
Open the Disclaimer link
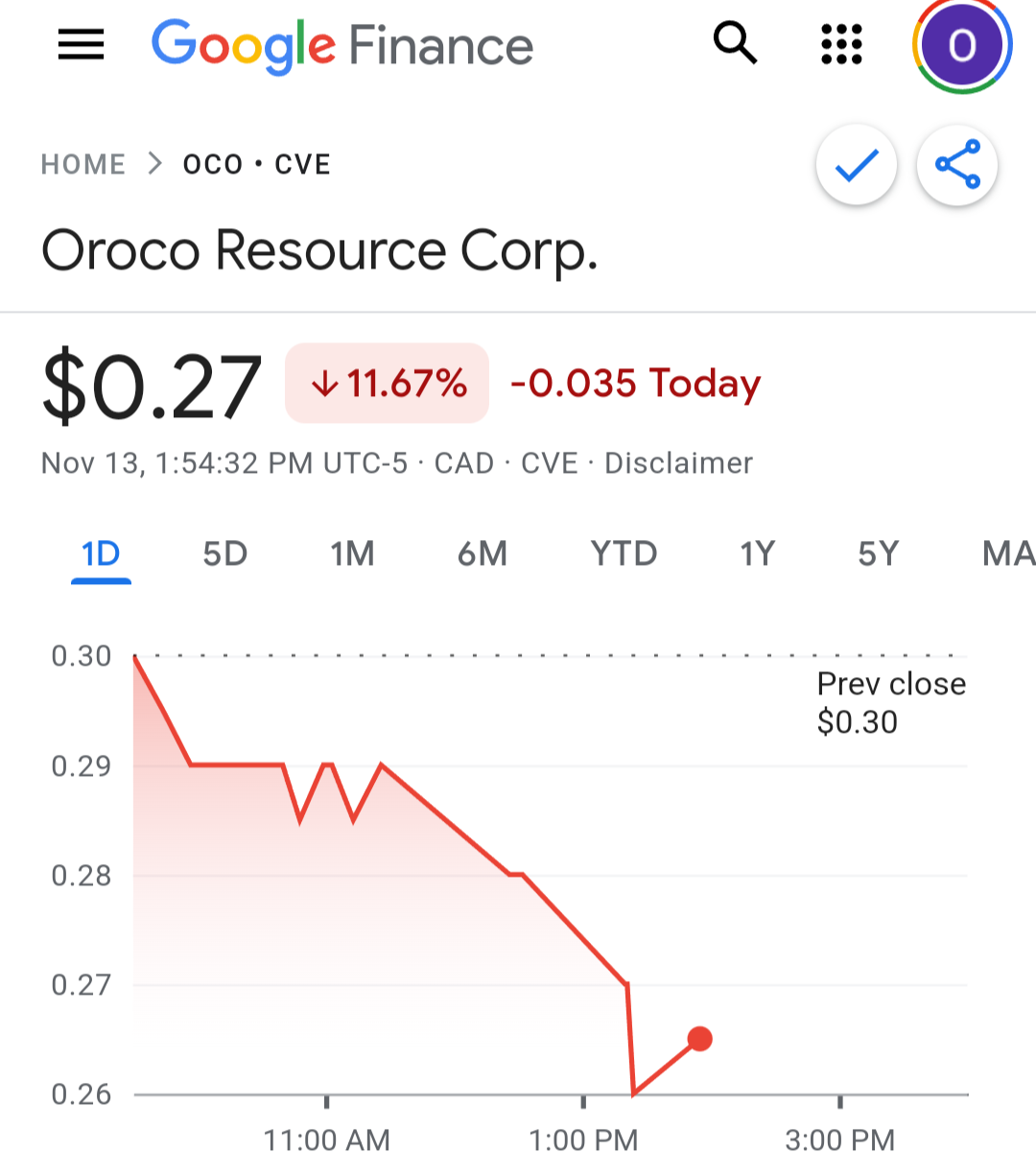click(678, 463)
